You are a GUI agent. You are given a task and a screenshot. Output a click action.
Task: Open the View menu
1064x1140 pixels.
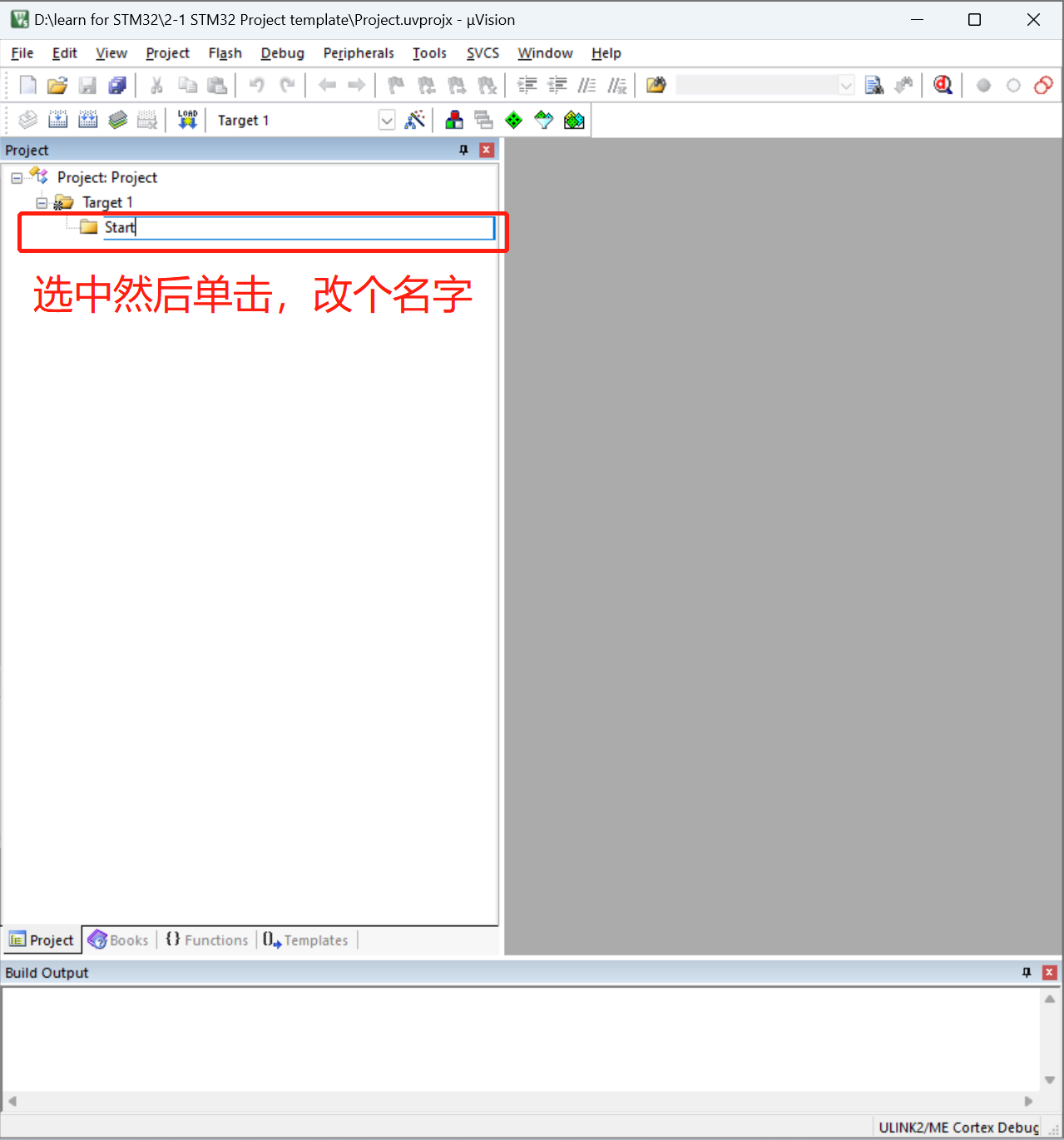tap(111, 53)
